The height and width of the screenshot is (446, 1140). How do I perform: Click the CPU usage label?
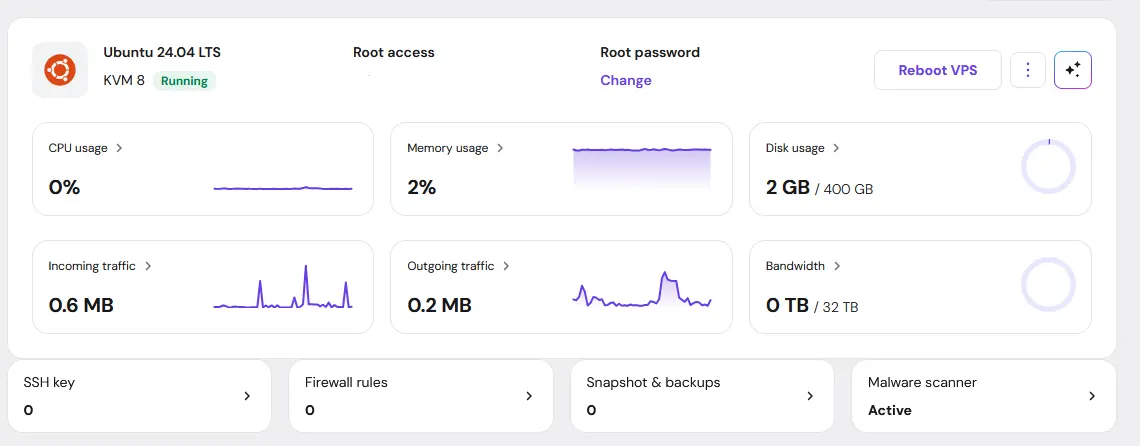[x=78, y=148]
